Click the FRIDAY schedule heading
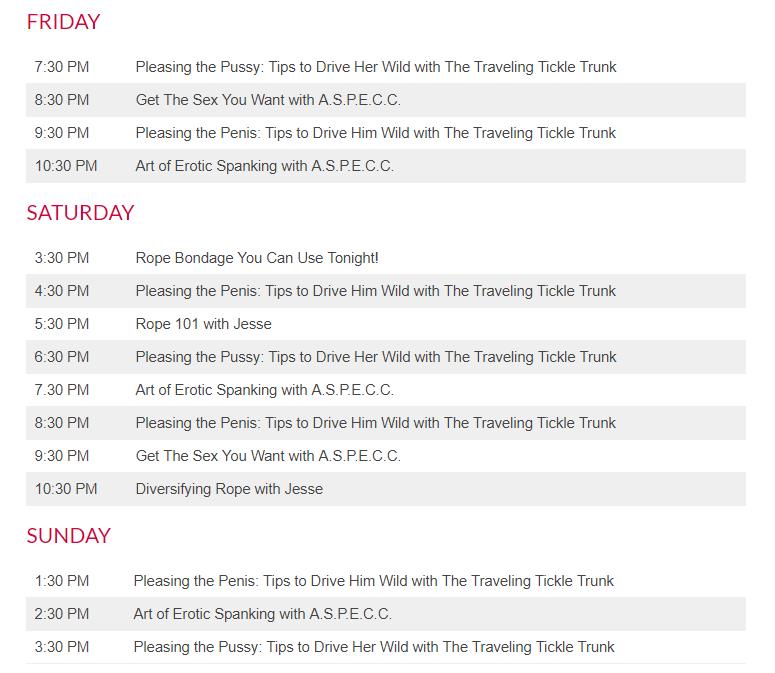Viewport: 775px width, 673px height. click(63, 21)
